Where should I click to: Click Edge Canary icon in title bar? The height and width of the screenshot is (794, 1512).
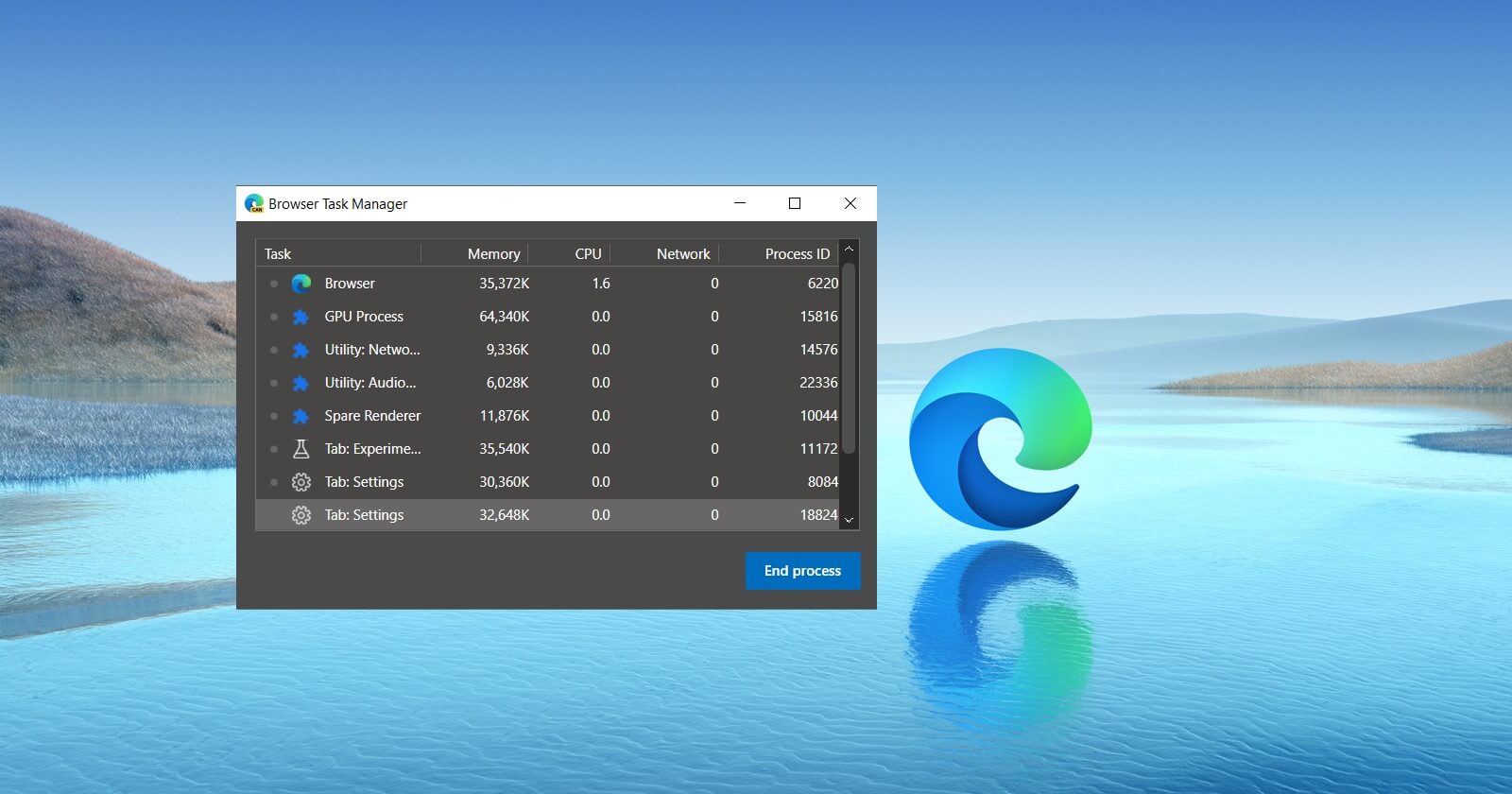tap(254, 203)
